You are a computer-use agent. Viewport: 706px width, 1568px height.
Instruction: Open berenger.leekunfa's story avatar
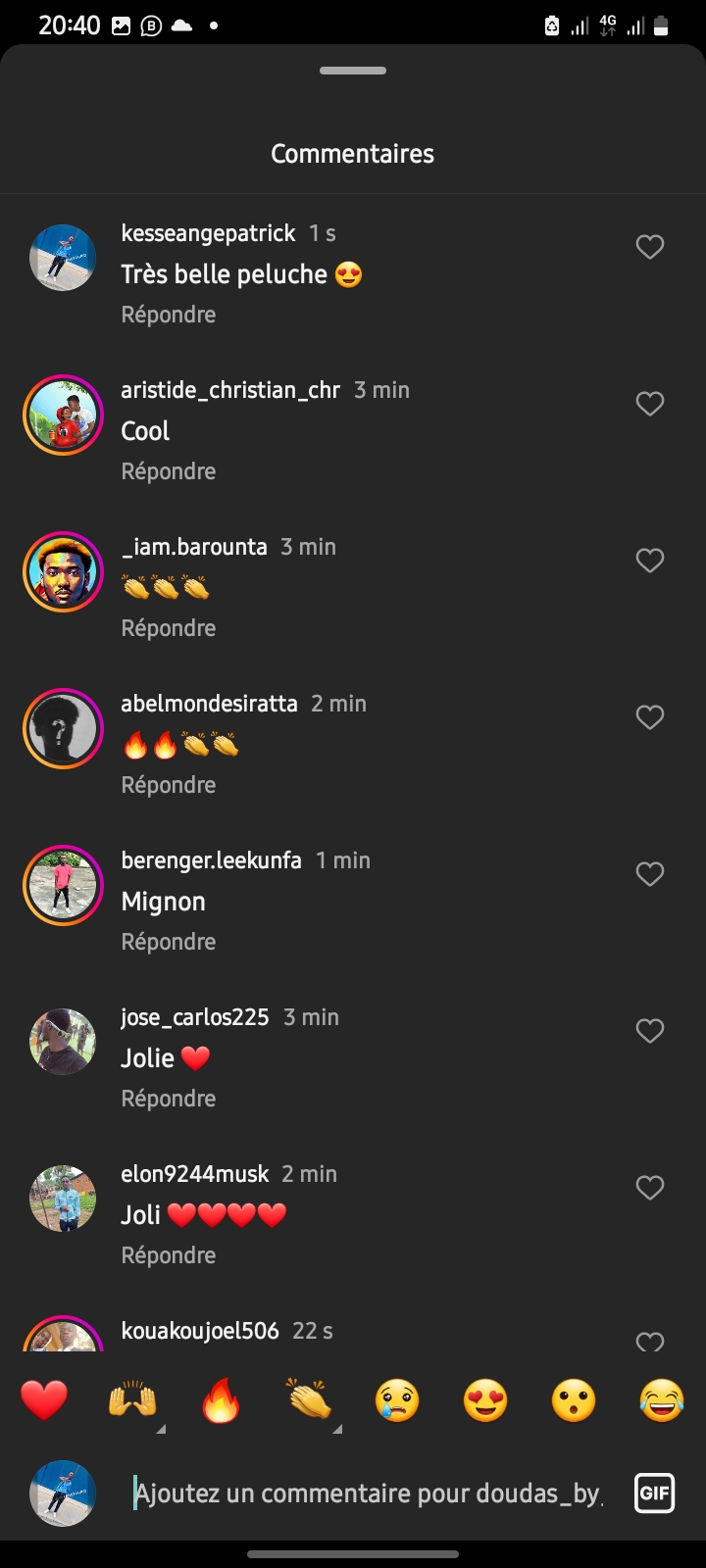coord(63,885)
